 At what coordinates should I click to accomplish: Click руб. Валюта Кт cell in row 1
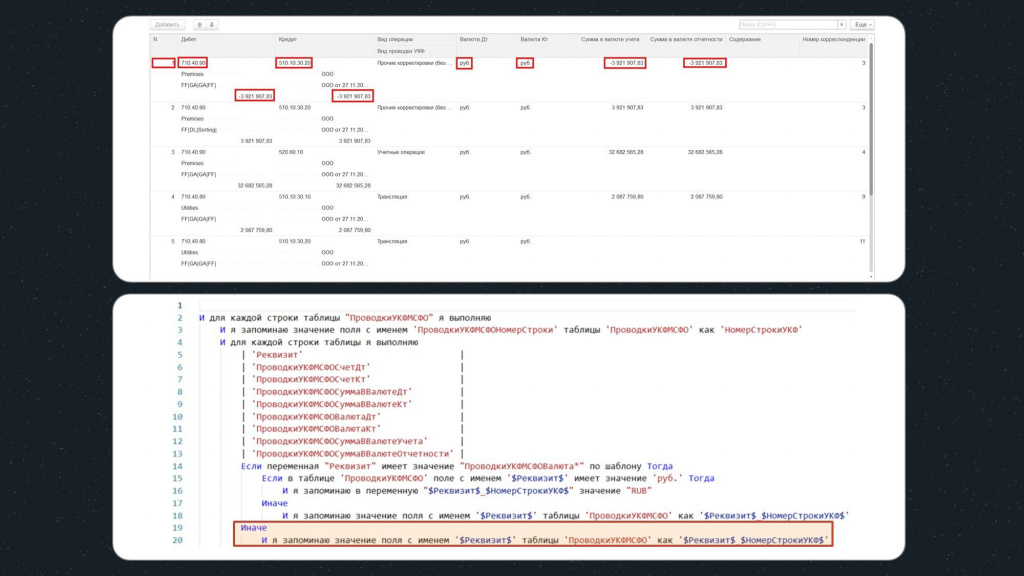point(525,63)
